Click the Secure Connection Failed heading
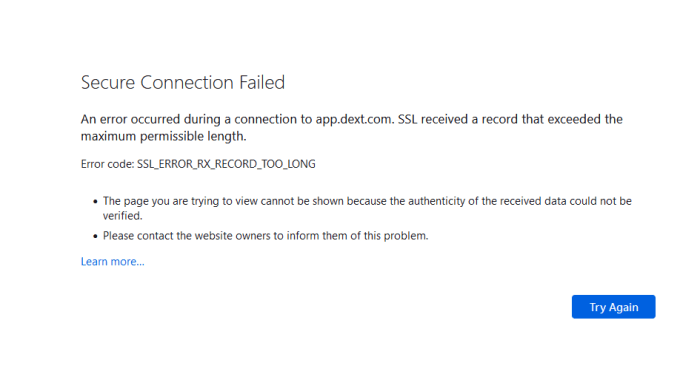700x374 pixels. coord(183,83)
